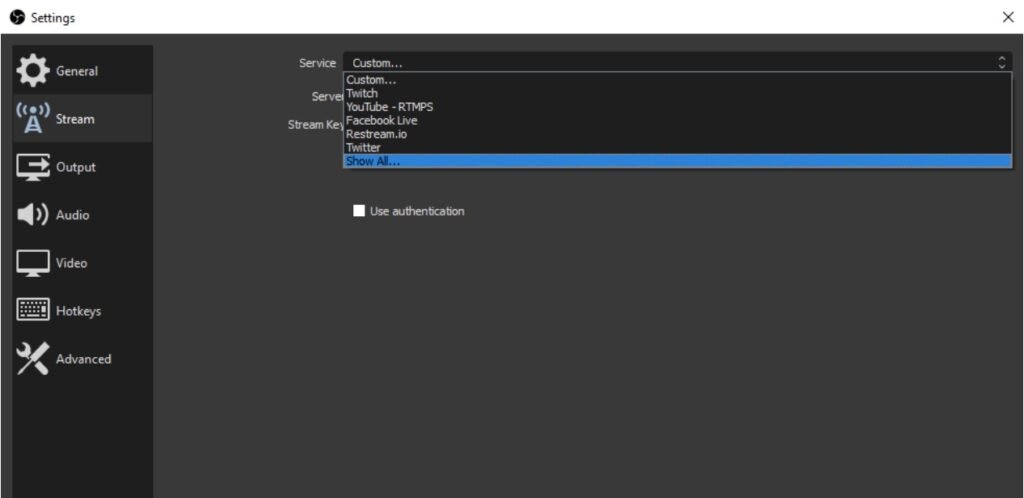Choose Facebook Live service

(677, 120)
